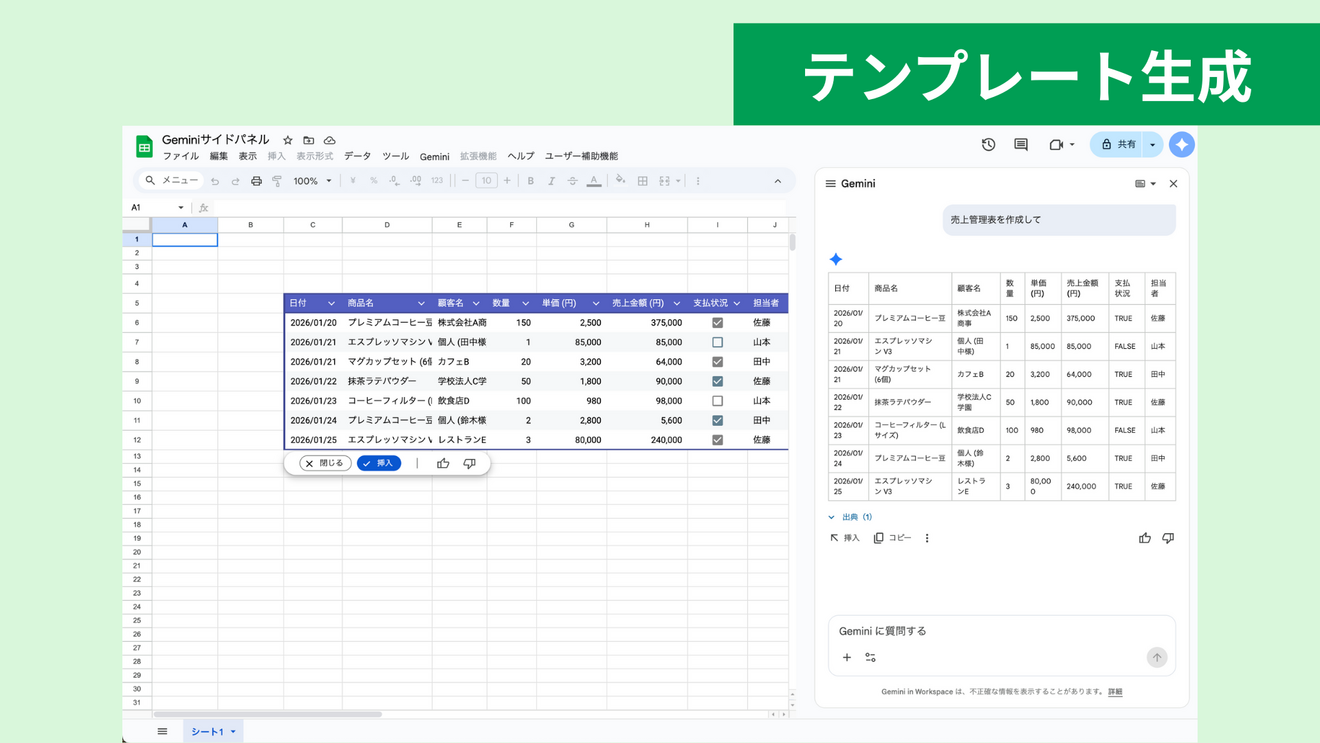Toggle payment checkbox for レストランE row
Image resolution: width=1320 pixels, height=743 pixels.
point(717,440)
